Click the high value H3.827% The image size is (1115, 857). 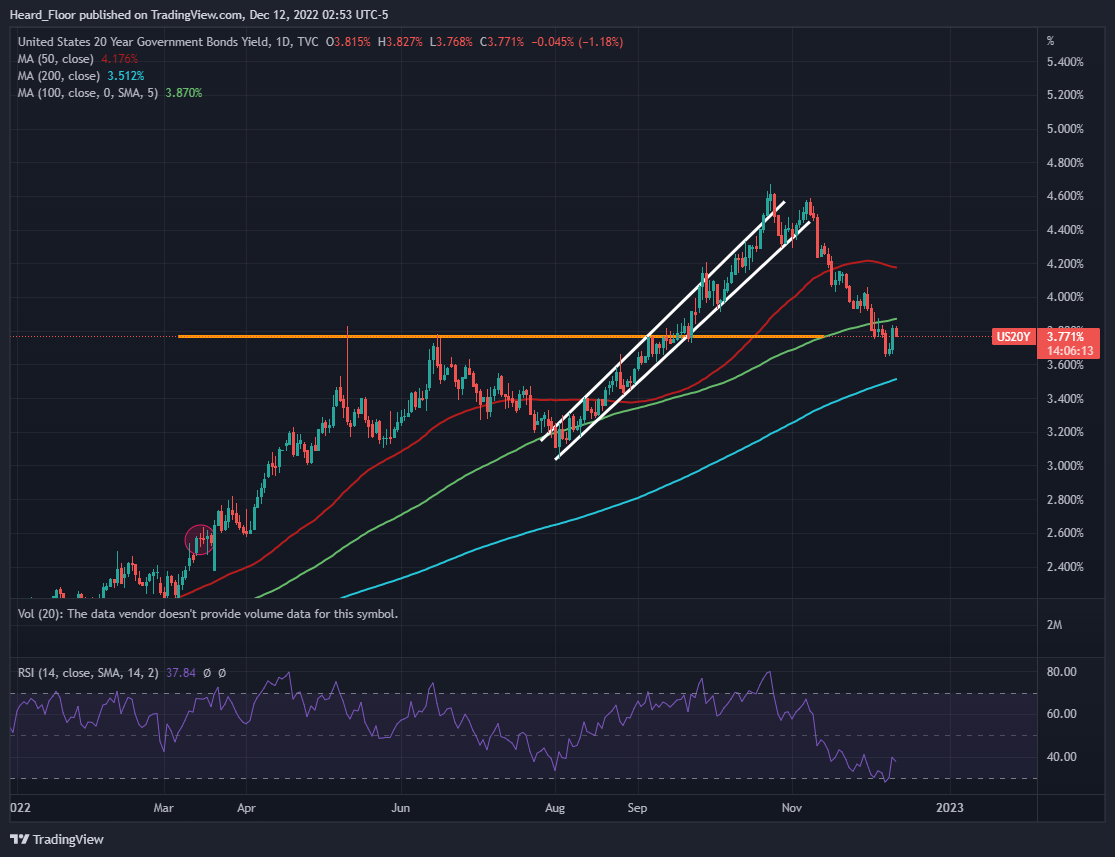click(400, 42)
